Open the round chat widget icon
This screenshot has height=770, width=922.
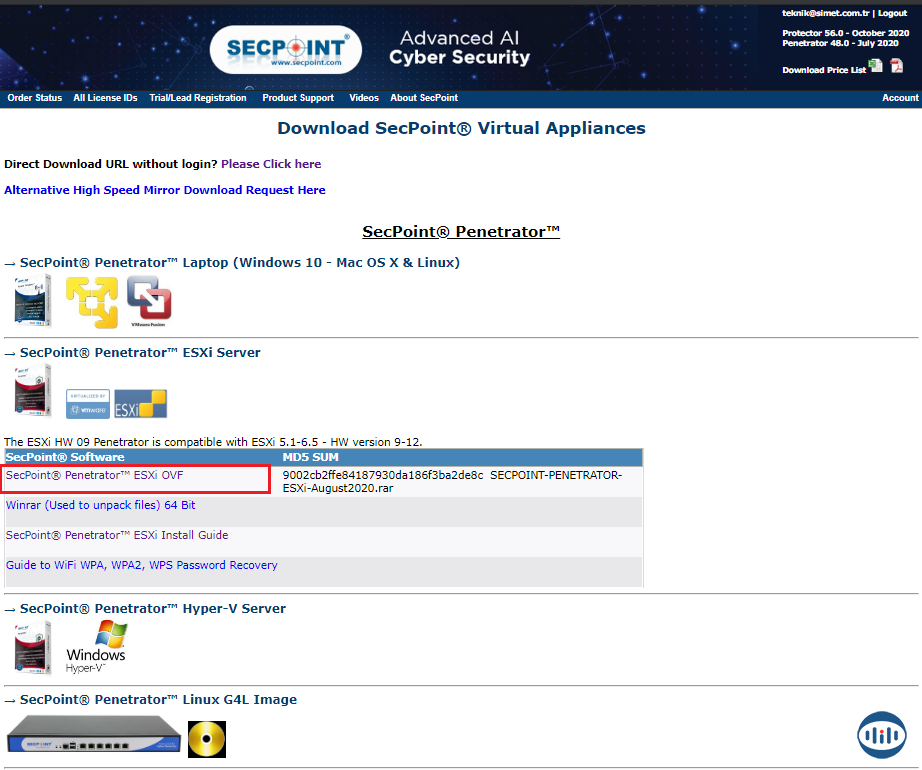coord(882,735)
